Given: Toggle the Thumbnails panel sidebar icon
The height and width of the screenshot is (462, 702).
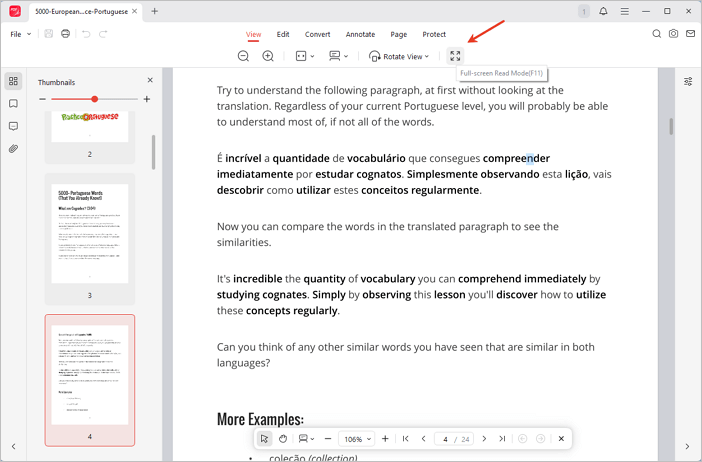Looking at the screenshot, I should pos(13,81).
